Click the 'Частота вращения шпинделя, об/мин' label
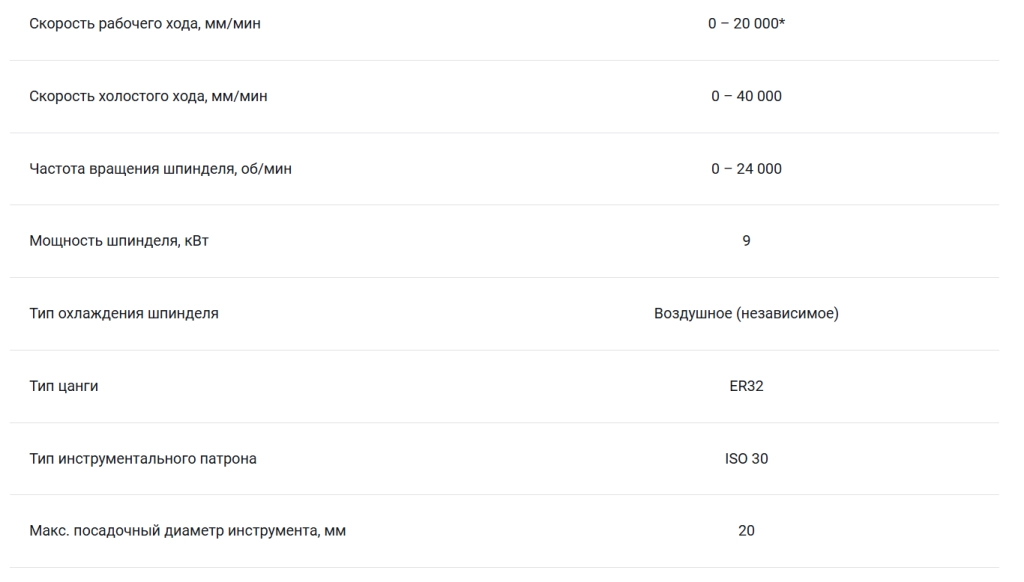 point(161,169)
